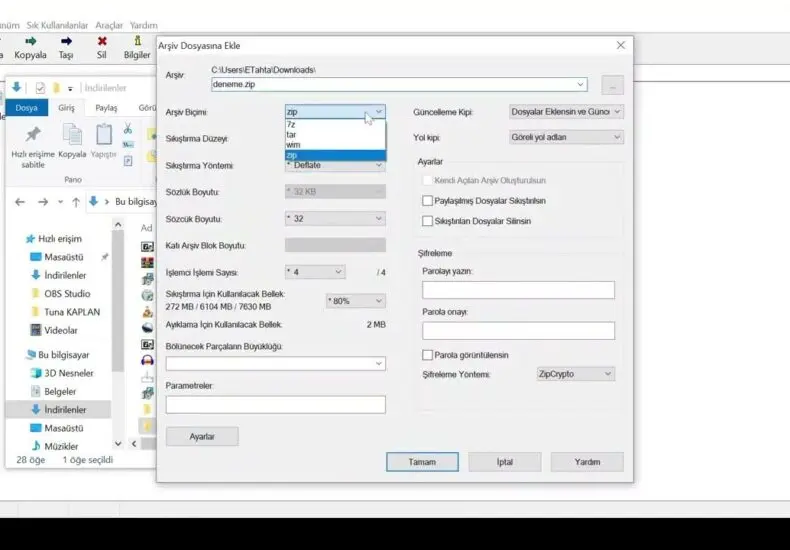Image resolution: width=790 pixels, height=550 pixels.
Task: Click the Parola onayı confirmation field
Action: [518, 331]
